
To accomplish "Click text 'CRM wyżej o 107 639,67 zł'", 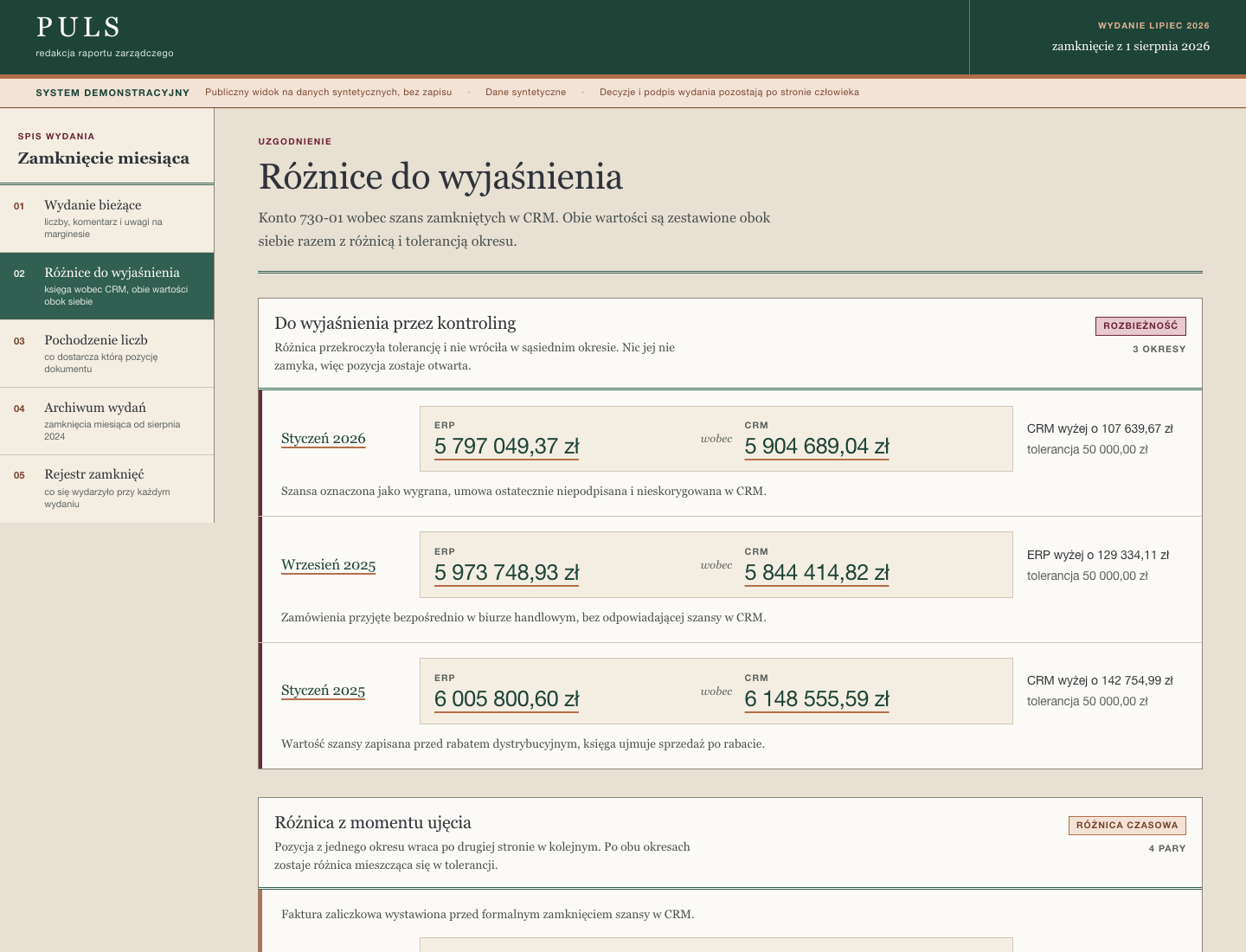I will click(1100, 428).
